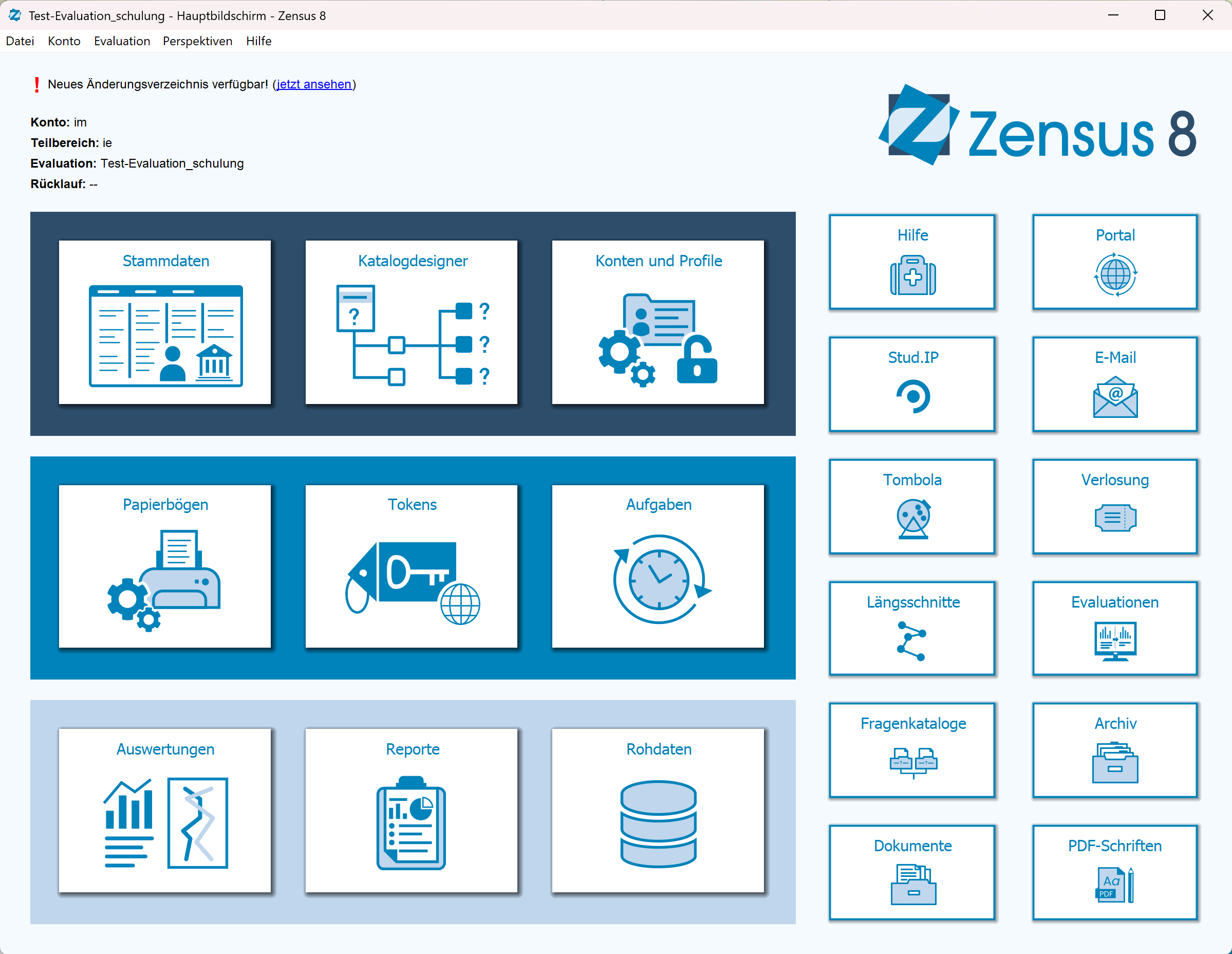Click the 'jetzt ansehen' link

(313, 84)
